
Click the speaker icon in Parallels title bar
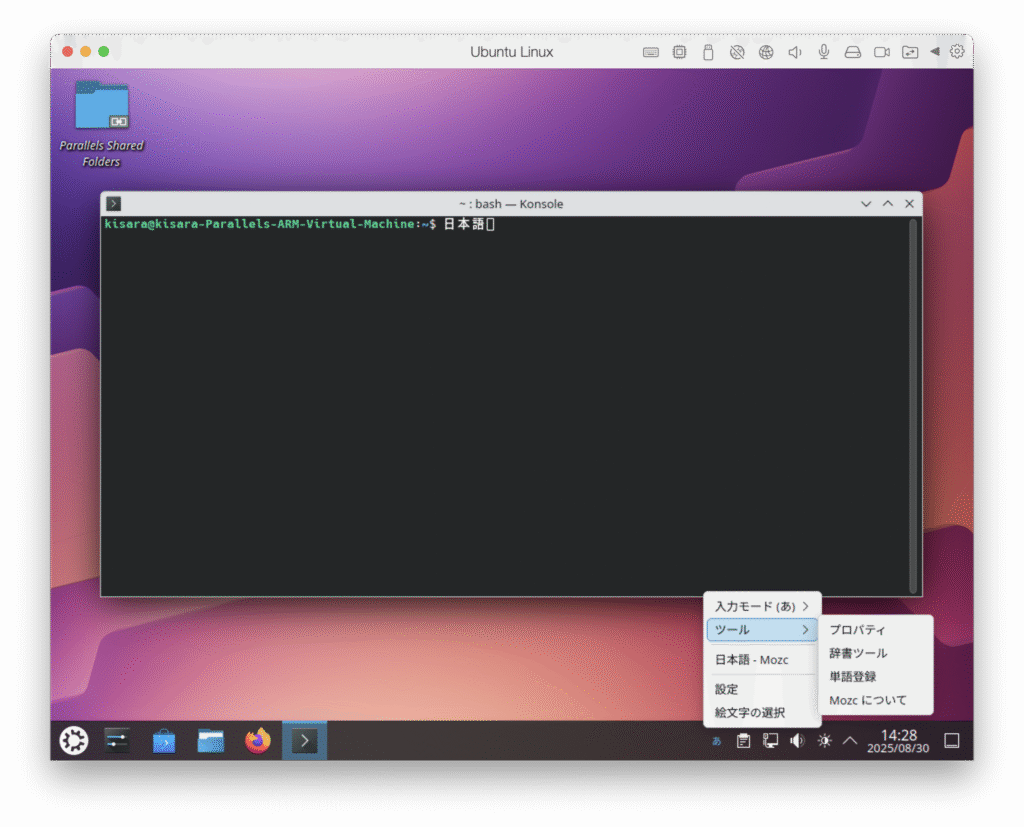(x=795, y=52)
